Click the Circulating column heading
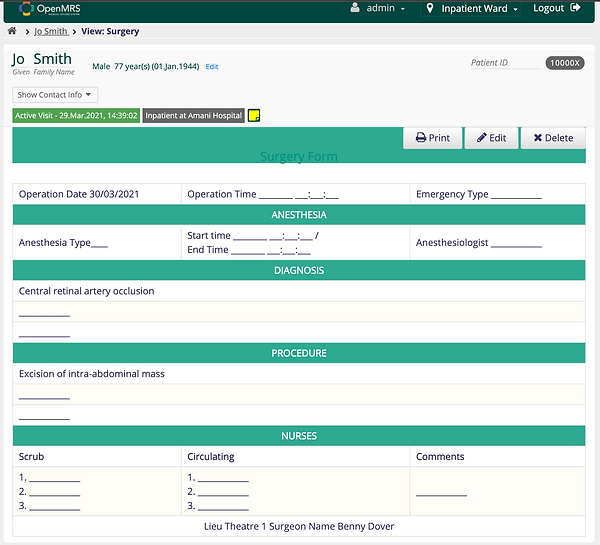 pos(211,457)
